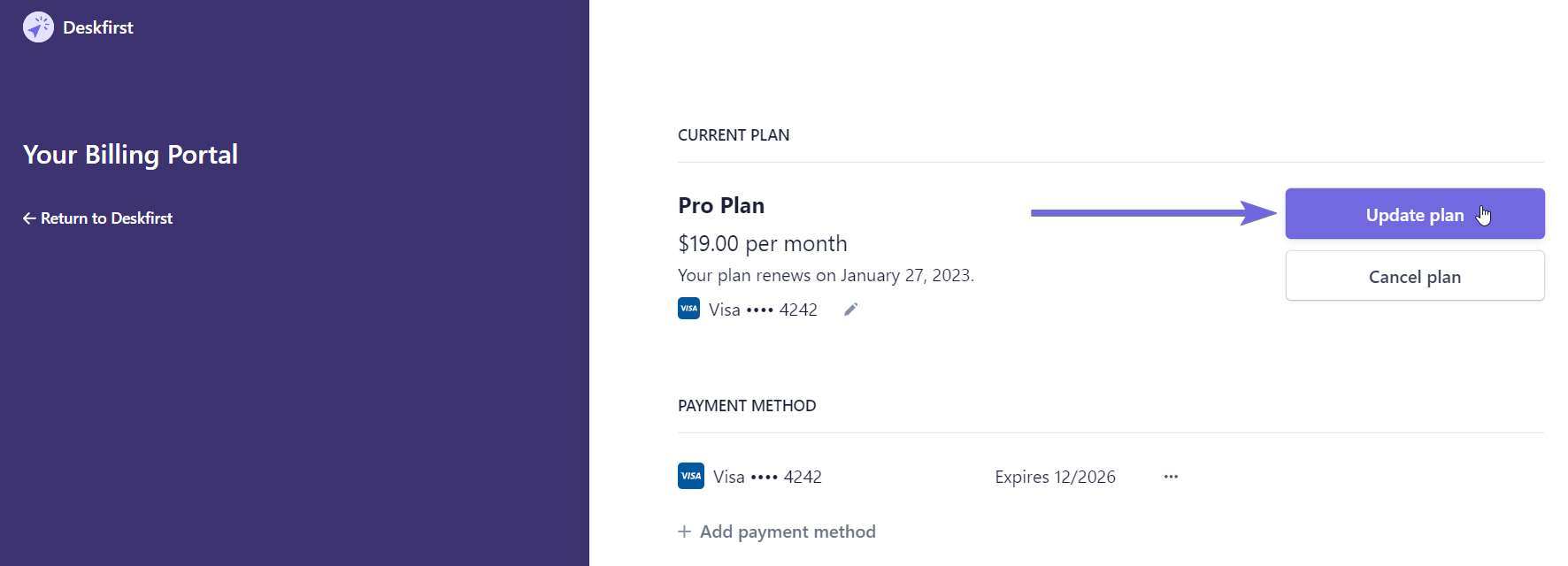Click the CURRENT PLAN section header
The width and height of the screenshot is (1568, 566).
pos(734,135)
